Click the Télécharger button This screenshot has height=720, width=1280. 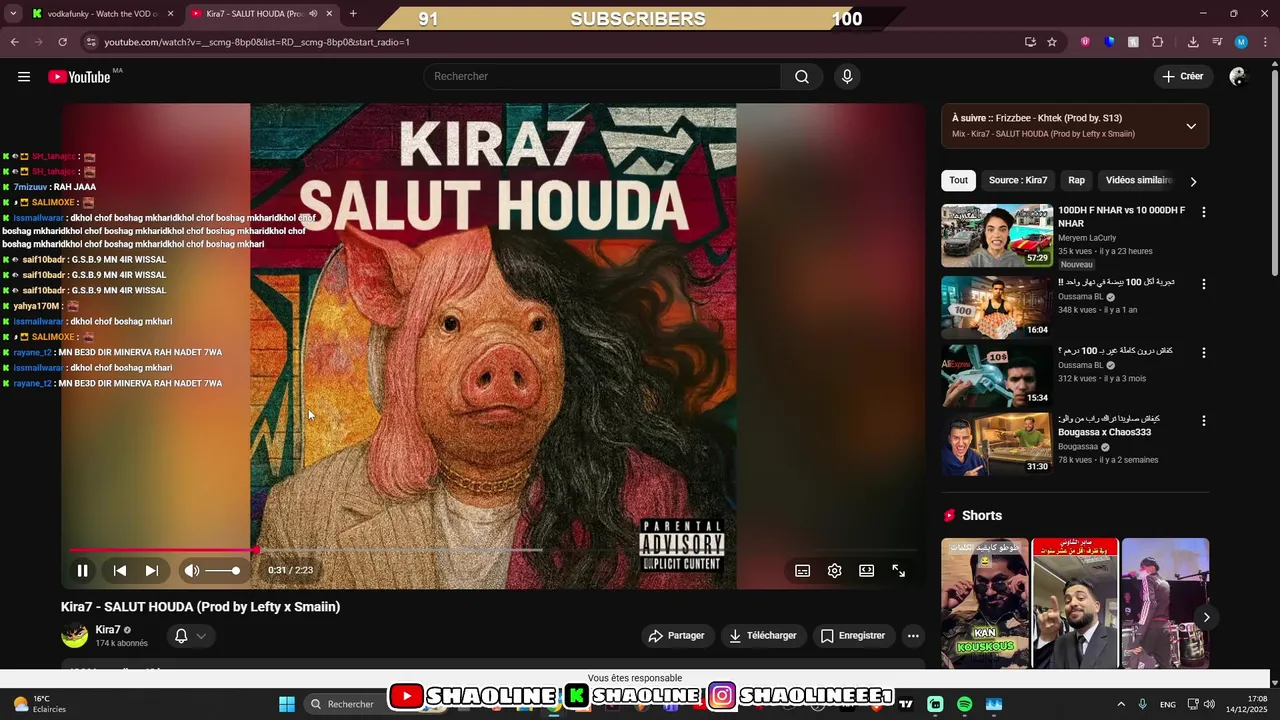[x=763, y=636]
